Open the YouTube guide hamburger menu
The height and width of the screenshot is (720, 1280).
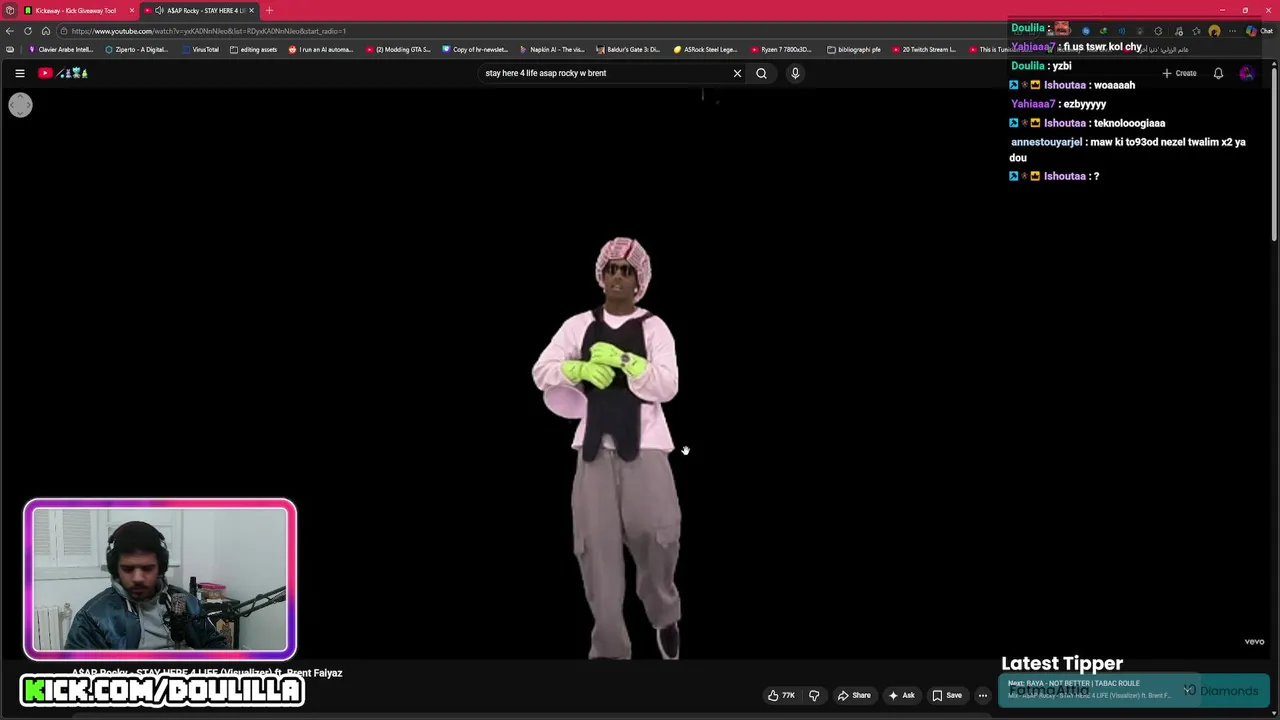[19, 73]
